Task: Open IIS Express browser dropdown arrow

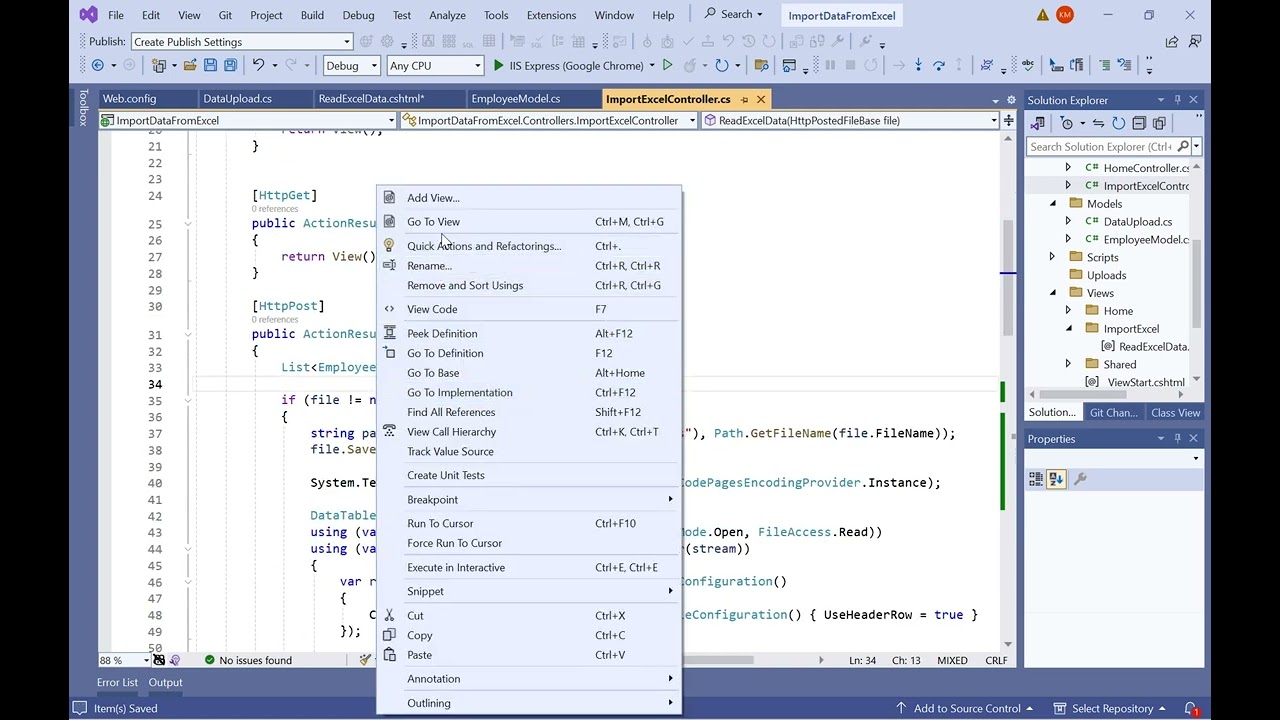Action: pos(651,65)
